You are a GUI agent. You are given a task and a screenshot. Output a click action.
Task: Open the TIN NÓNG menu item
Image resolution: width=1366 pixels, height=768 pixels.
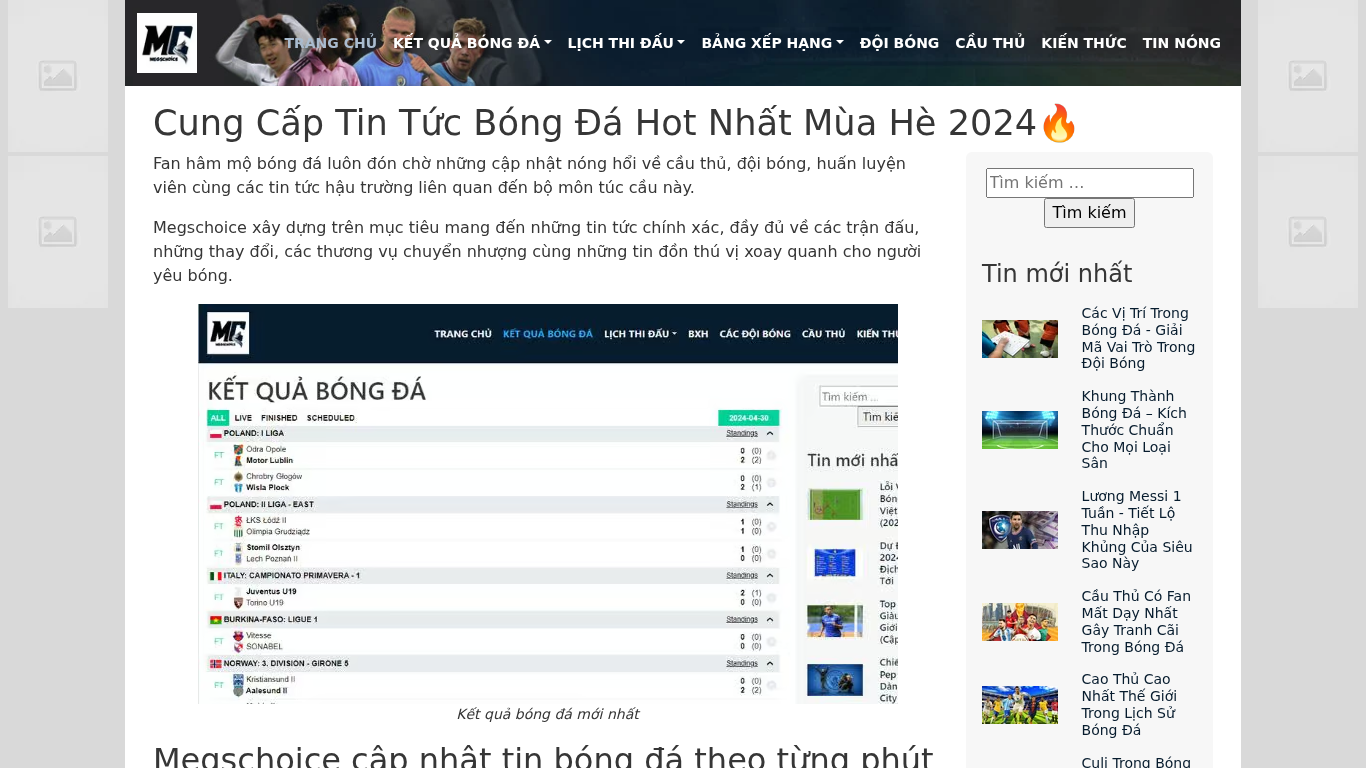click(x=1182, y=43)
